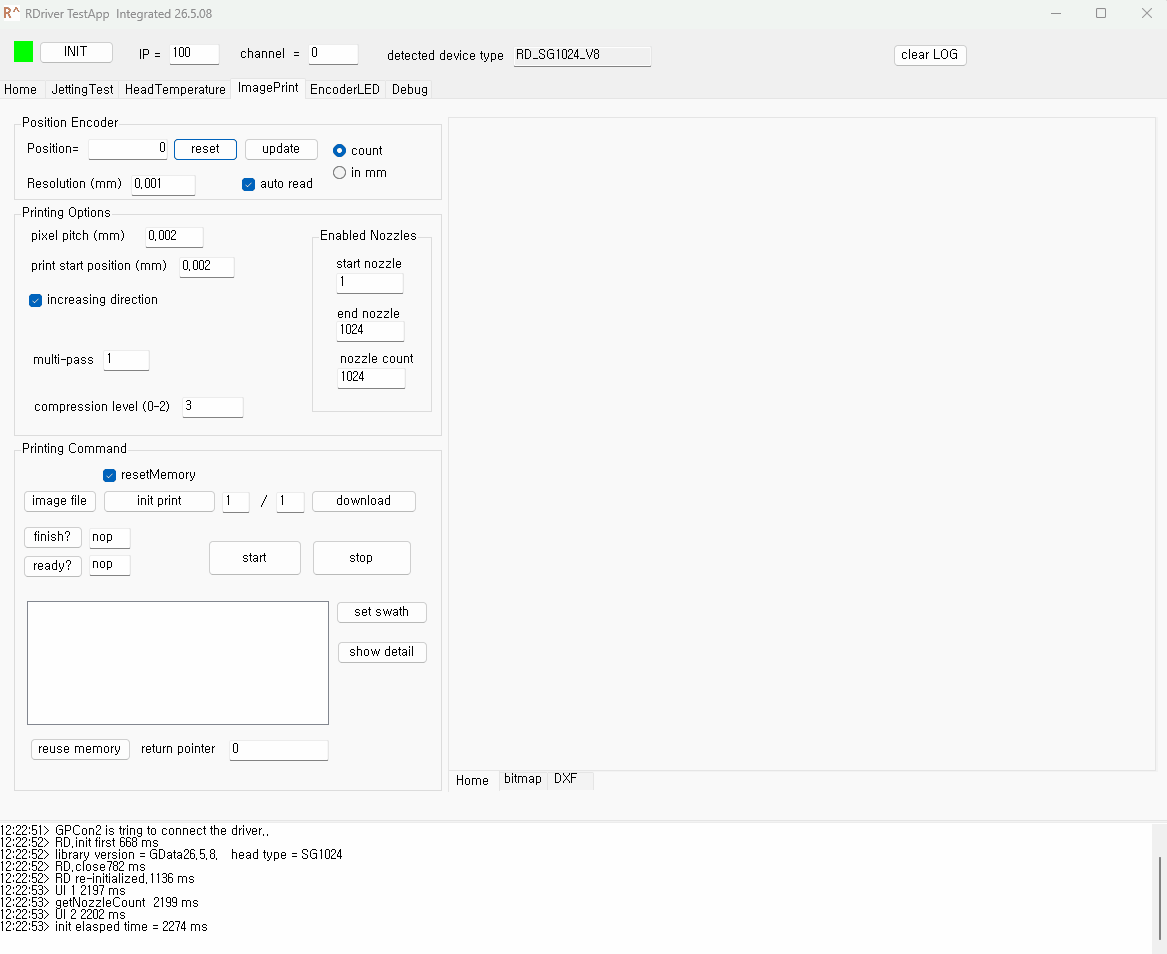Open the EncoderLED tab
This screenshot has width=1167, height=954.
point(345,89)
